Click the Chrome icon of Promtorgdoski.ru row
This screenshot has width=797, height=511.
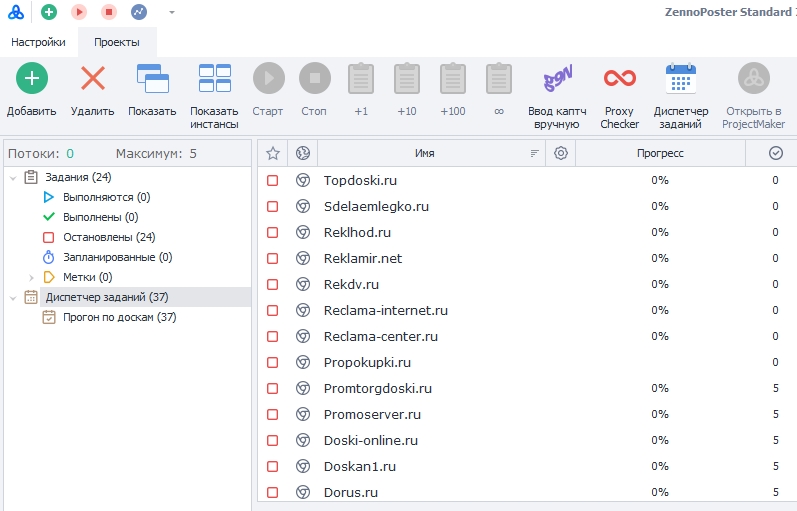303,388
